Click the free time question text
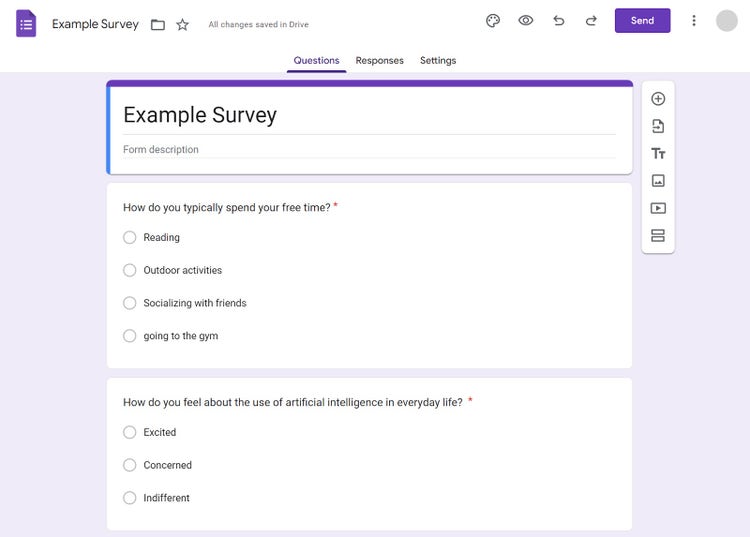750x537 pixels. point(227,208)
